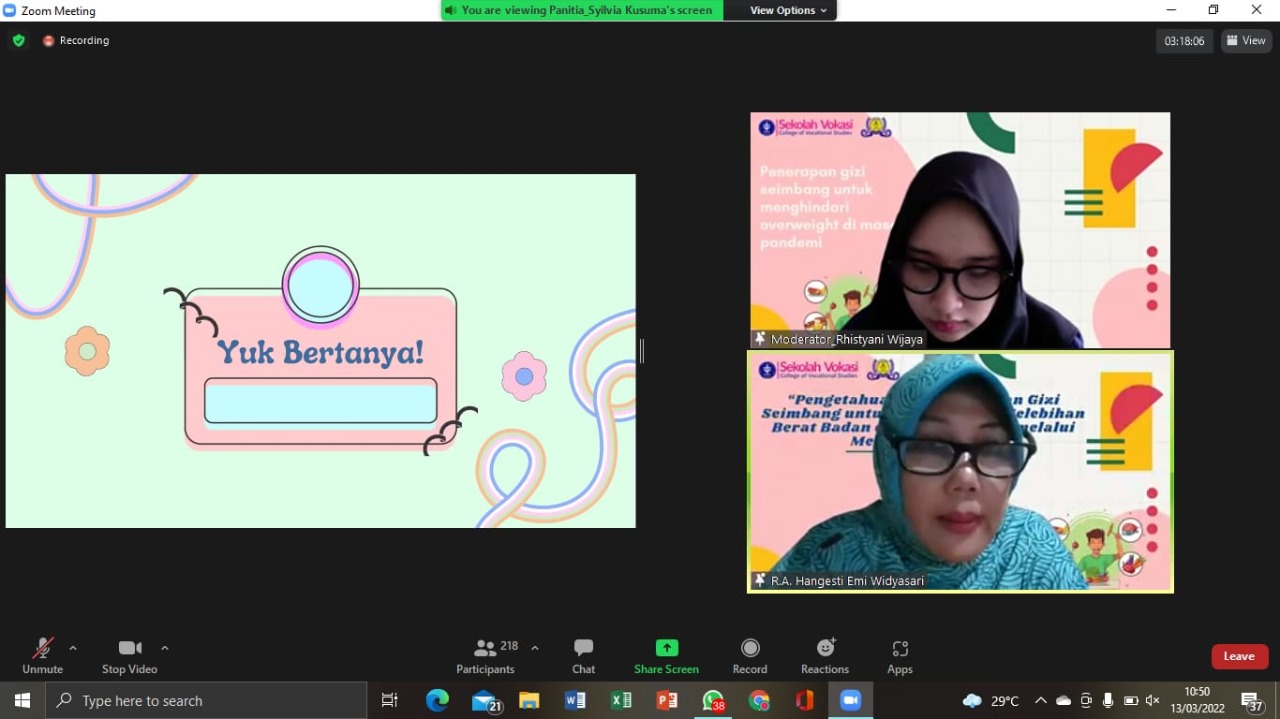Open the View Options dropdown
Screen dimensions: 1280x719
click(780, 10)
